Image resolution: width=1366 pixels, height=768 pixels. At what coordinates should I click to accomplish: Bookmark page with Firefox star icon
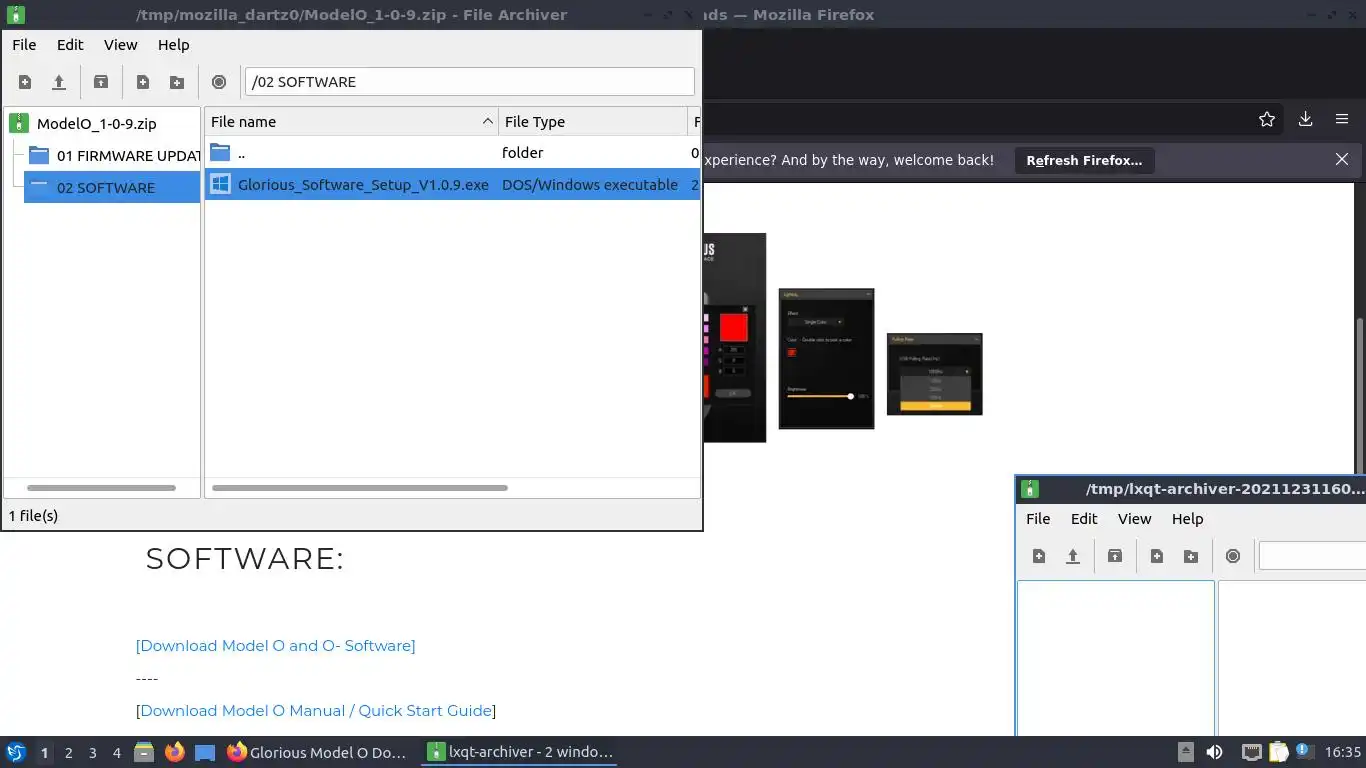coord(1267,119)
